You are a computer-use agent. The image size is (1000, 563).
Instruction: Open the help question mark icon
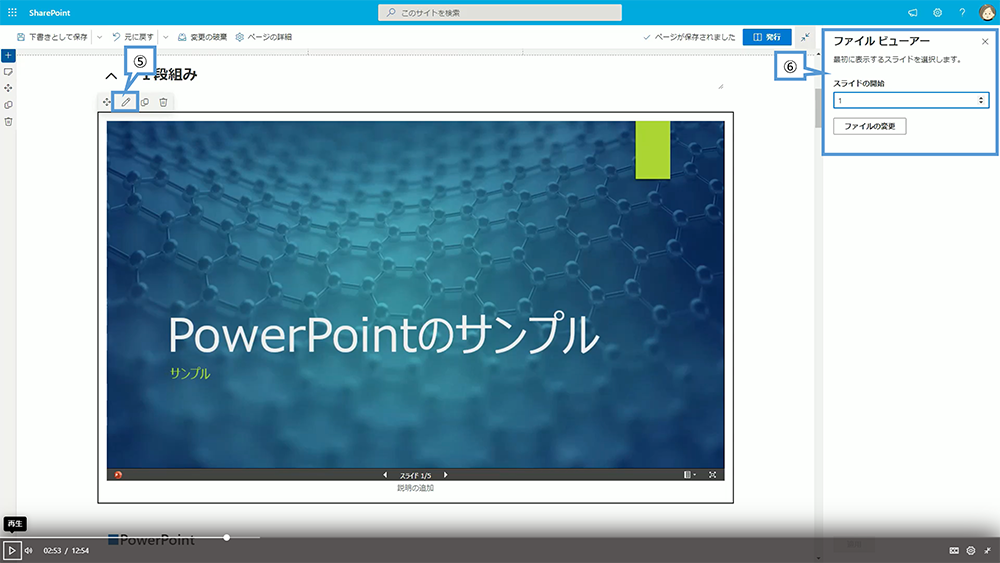962,13
